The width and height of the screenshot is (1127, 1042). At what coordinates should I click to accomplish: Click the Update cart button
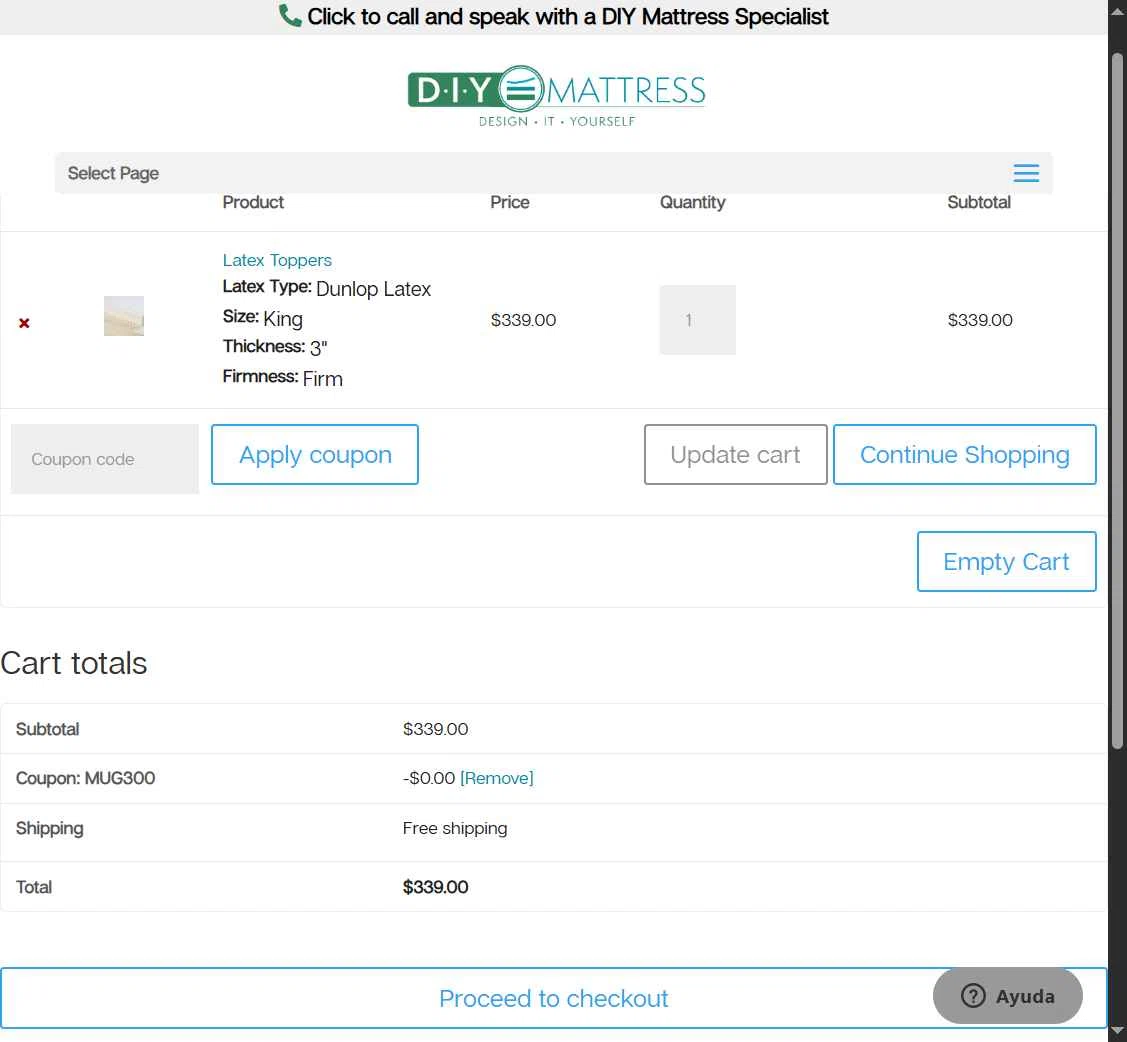click(735, 454)
